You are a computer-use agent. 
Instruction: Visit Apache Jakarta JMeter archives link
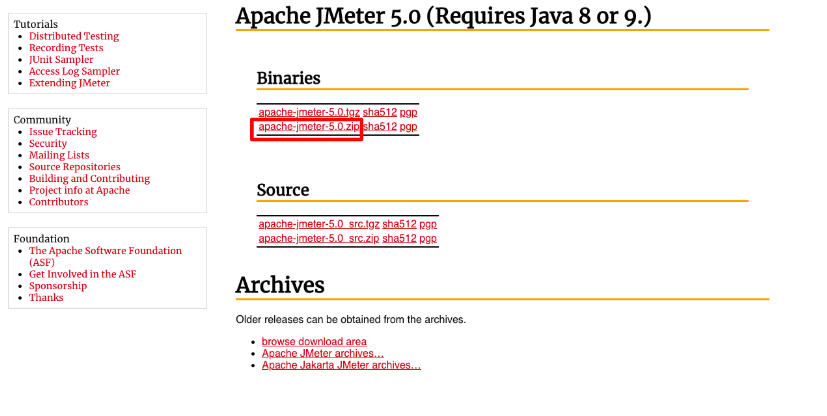click(x=341, y=365)
